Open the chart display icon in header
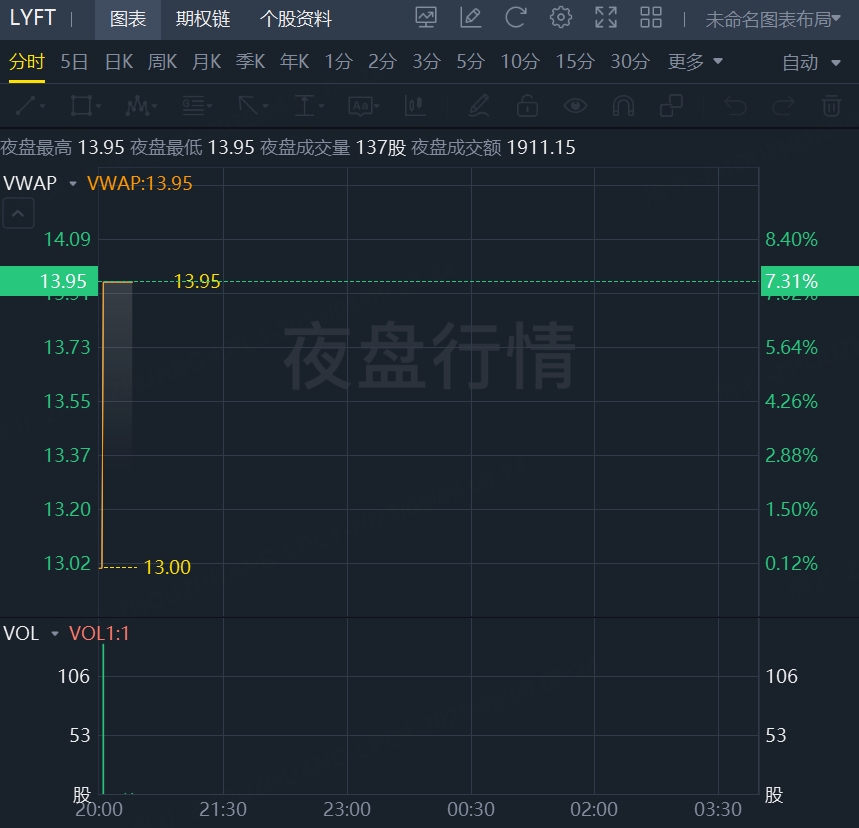This screenshot has height=828, width=859. click(426, 18)
